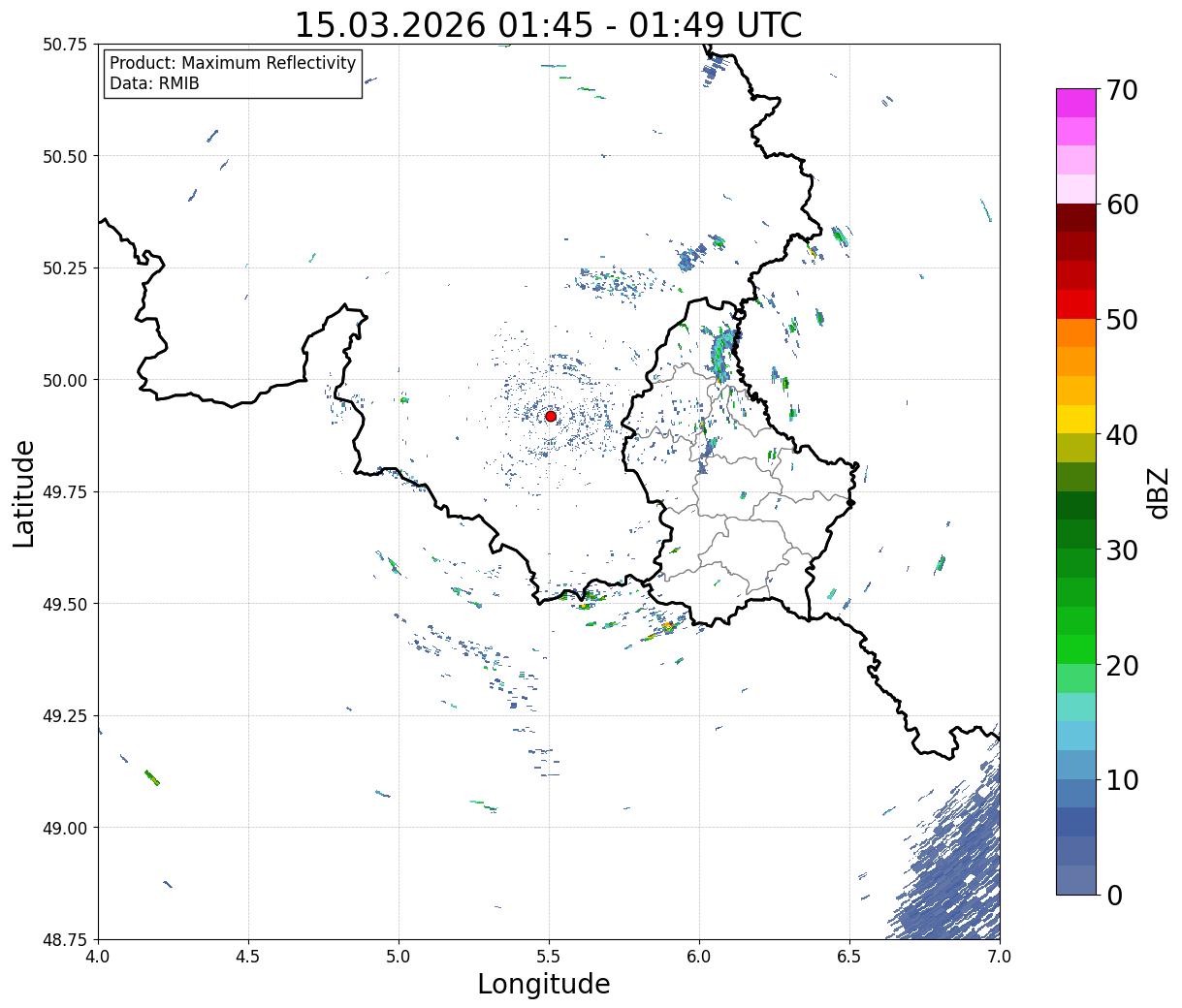Viewport: 1182px width, 1008px height.
Task: Select the yellow 40 dBZ colorbar swatch
Action: (x=1076, y=420)
